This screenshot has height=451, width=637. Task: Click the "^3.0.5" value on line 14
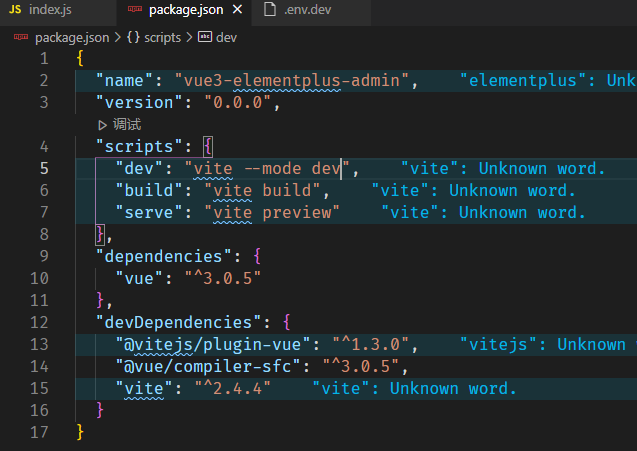click(x=361, y=366)
